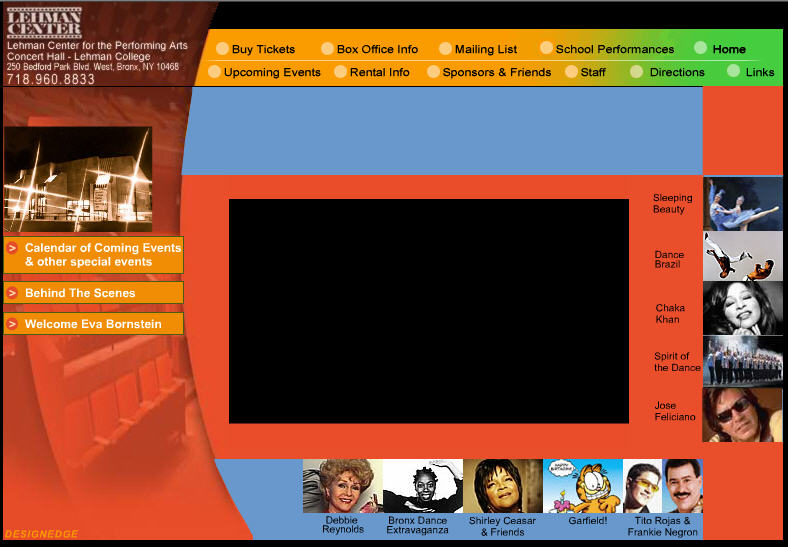
Task: Open Upcoming Events in the nav bar
Action: point(272,72)
